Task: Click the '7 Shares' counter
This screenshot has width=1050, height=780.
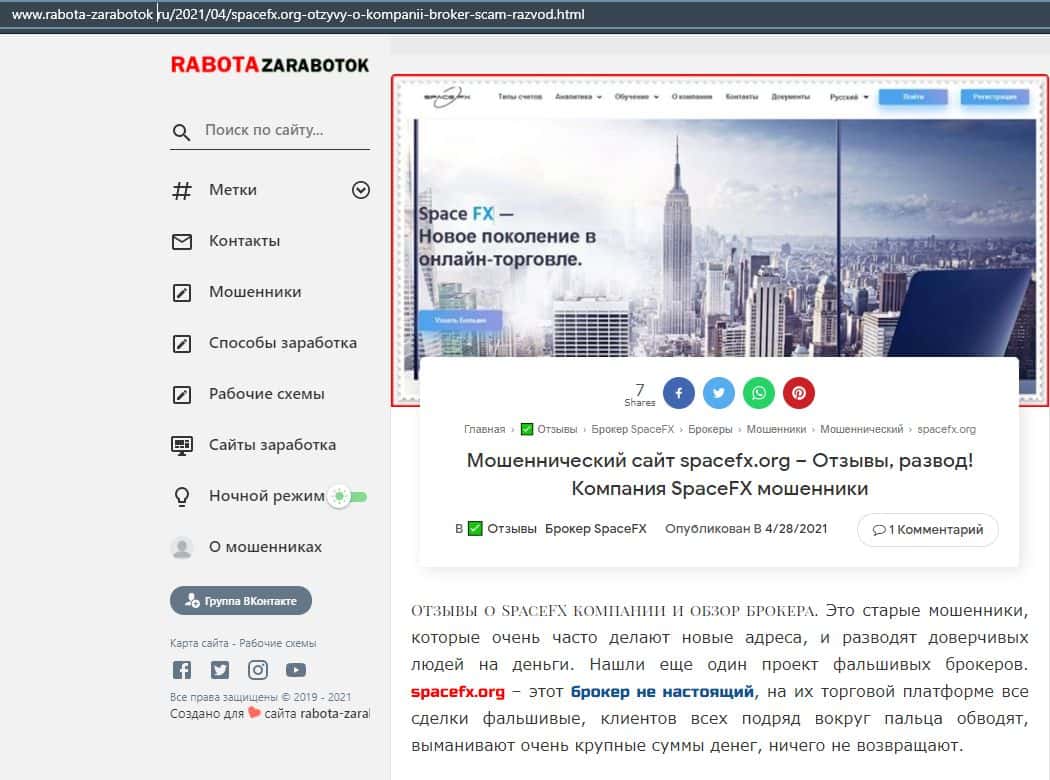Action: click(x=640, y=394)
